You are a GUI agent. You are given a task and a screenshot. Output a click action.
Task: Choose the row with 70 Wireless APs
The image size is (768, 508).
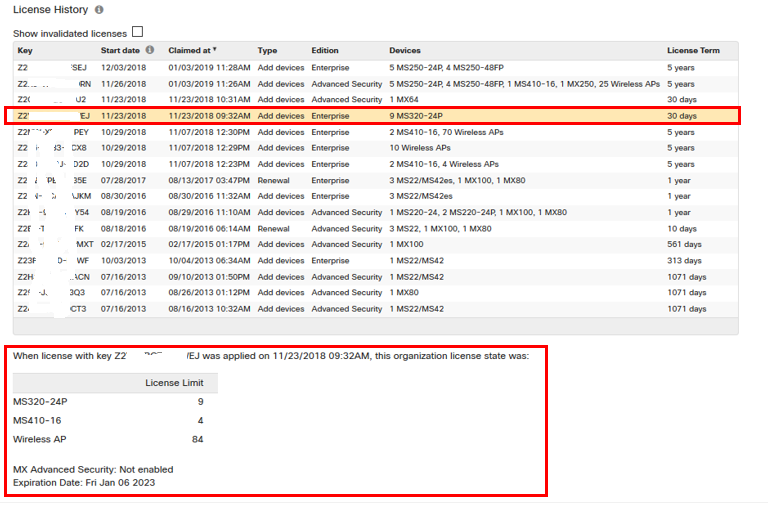(375, 132)
